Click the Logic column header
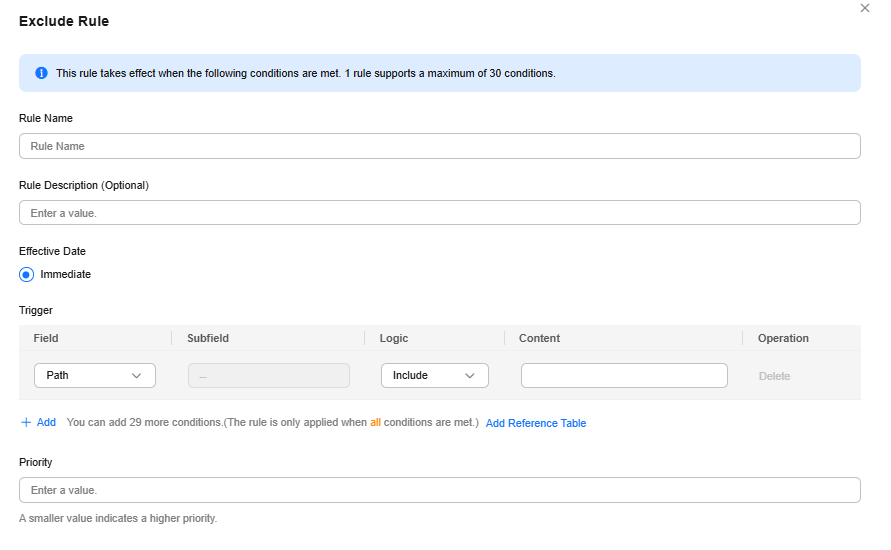The height and width of the screenshot is (550, 891). (394, 338)
